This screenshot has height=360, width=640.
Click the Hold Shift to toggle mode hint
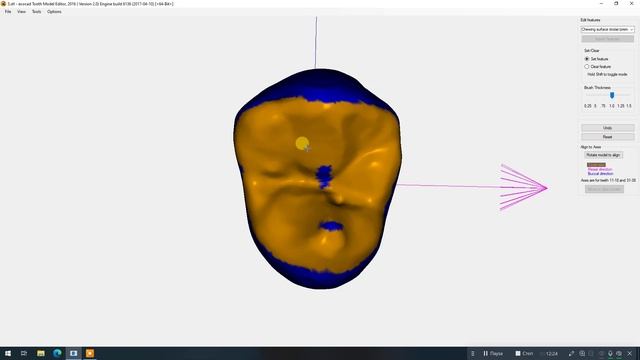point(607,74)
